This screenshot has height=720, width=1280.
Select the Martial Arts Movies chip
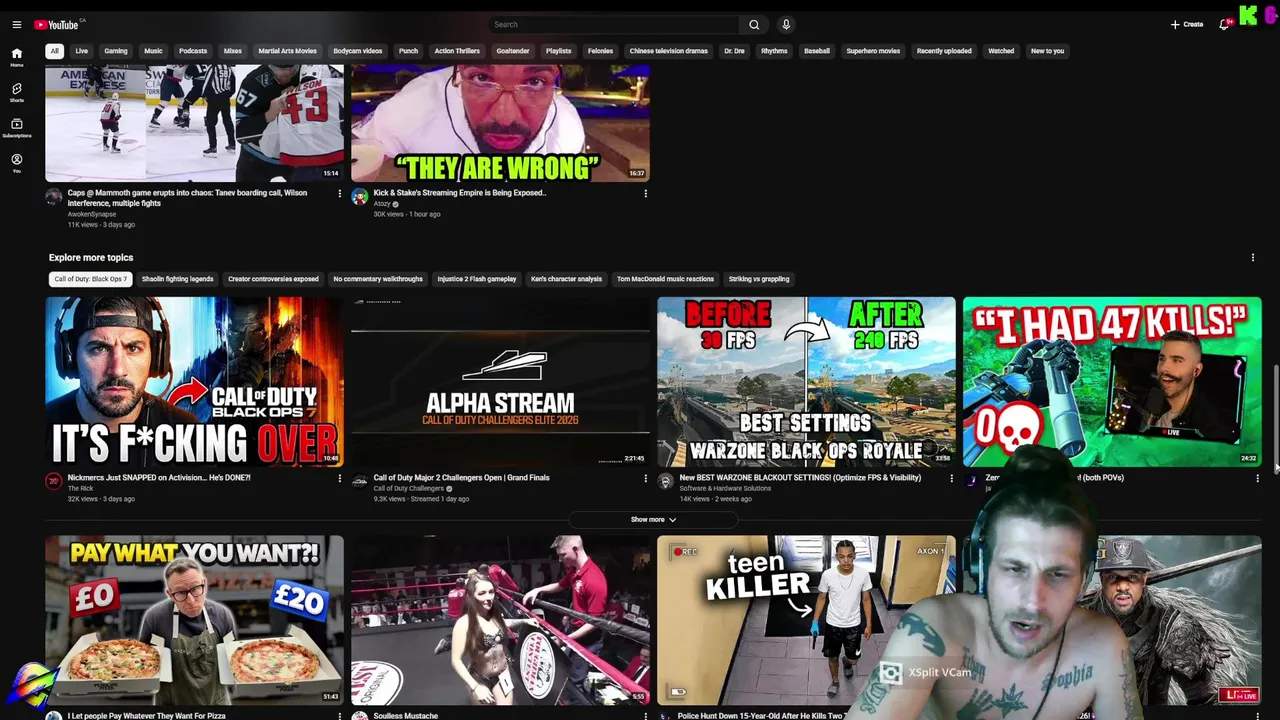click(287, 51)
